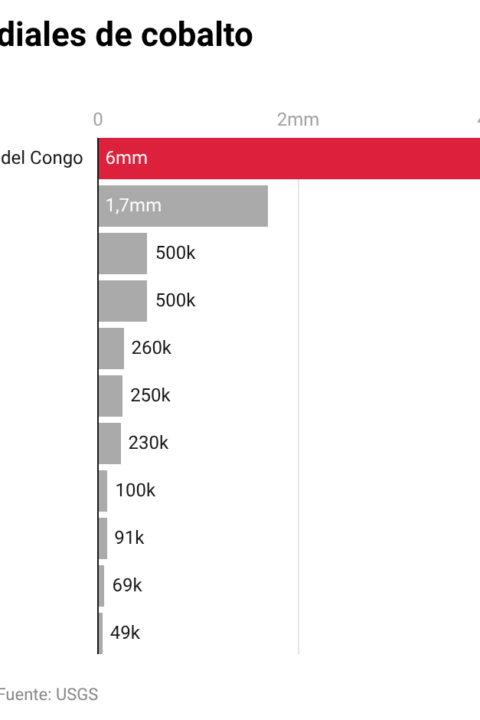Click the first 500k value label

point(175,253)
